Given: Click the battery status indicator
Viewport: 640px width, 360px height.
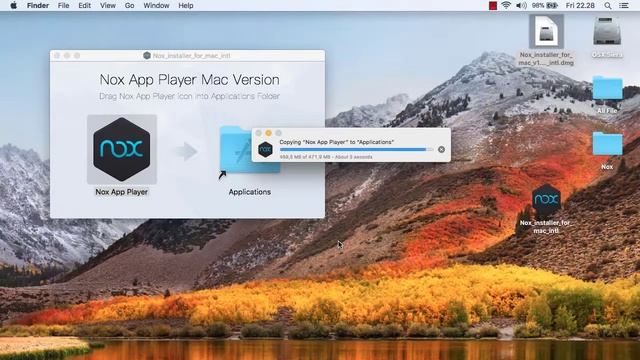Looking at the screenshot, I should [545, 5].
